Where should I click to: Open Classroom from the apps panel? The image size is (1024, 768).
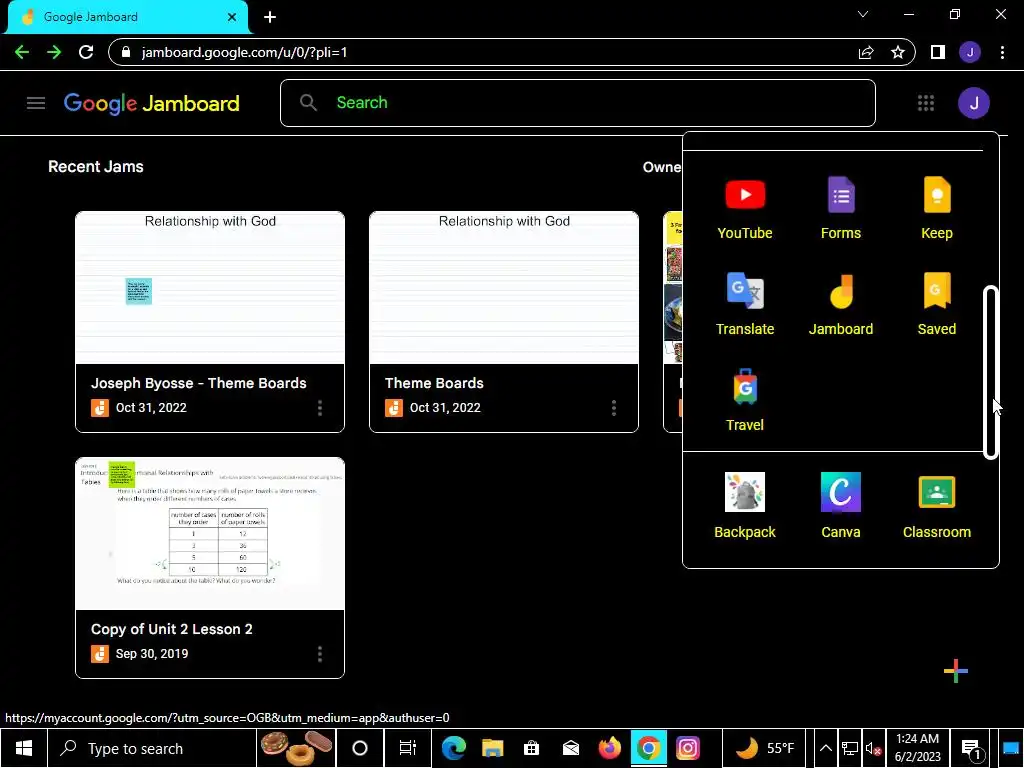pos(936,506)
